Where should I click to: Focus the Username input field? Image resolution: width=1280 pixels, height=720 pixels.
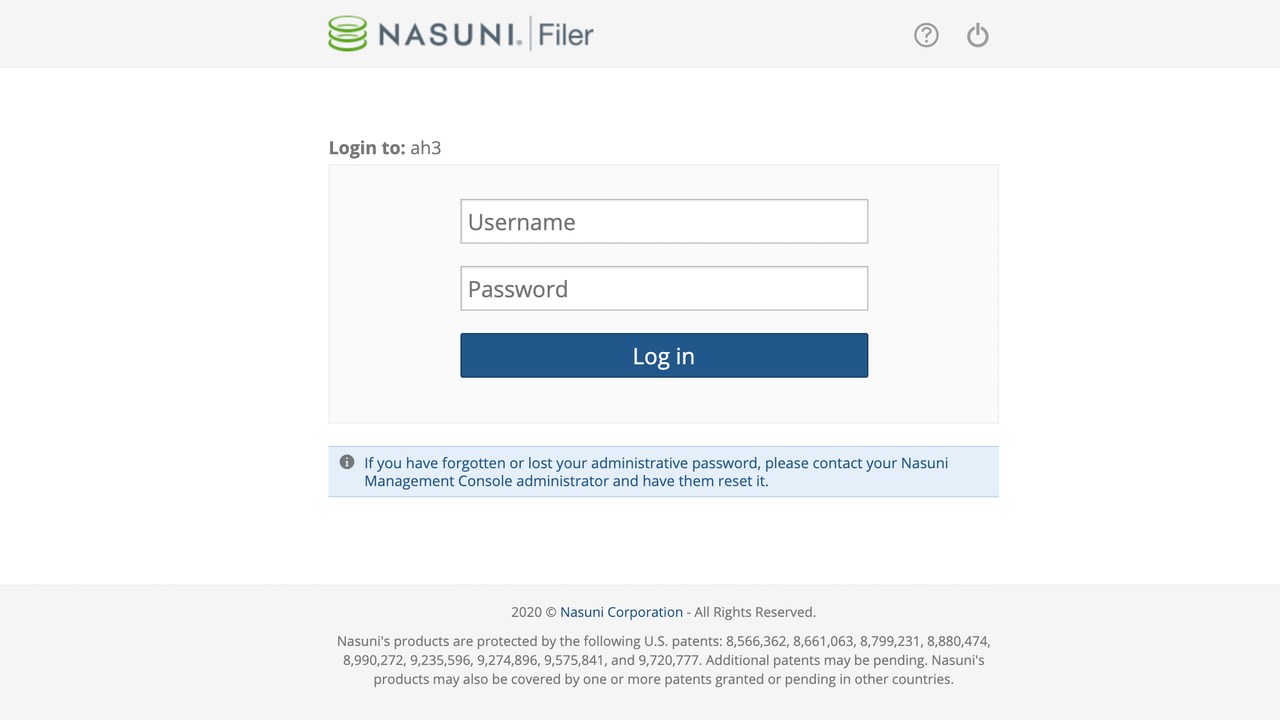pos(664,222)
